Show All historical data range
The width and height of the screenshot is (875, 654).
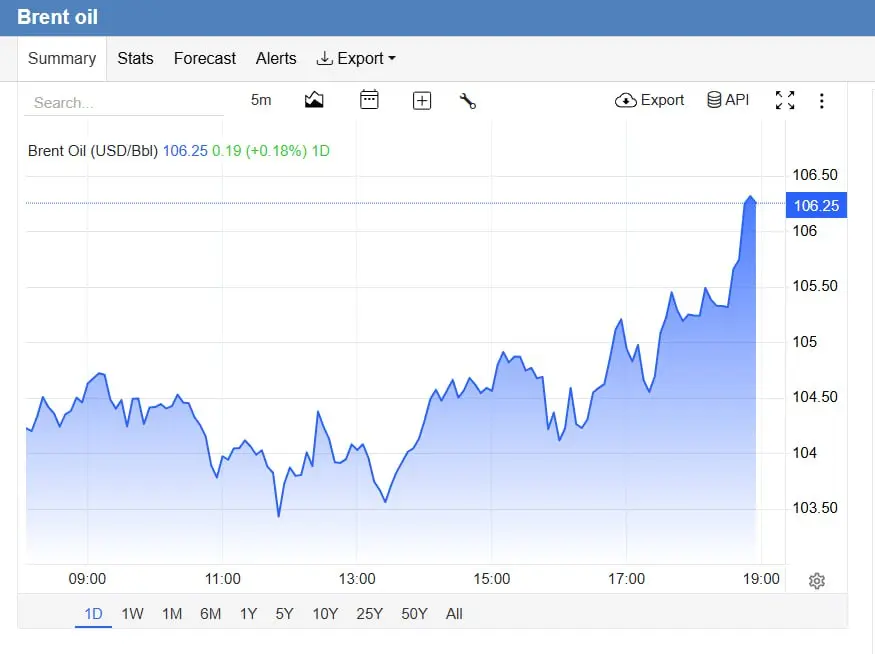454,614
